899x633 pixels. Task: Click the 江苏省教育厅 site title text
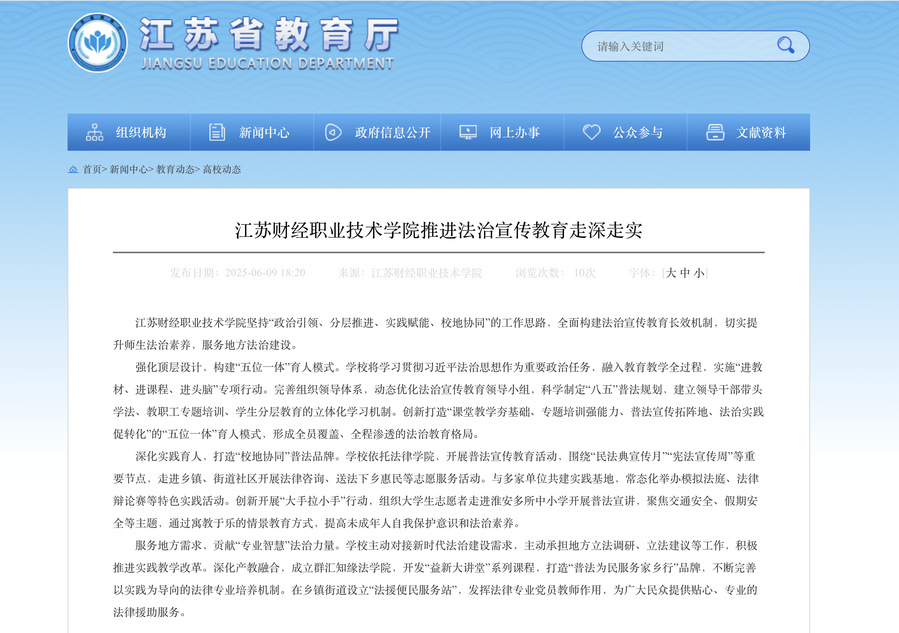tap(269, 34)
